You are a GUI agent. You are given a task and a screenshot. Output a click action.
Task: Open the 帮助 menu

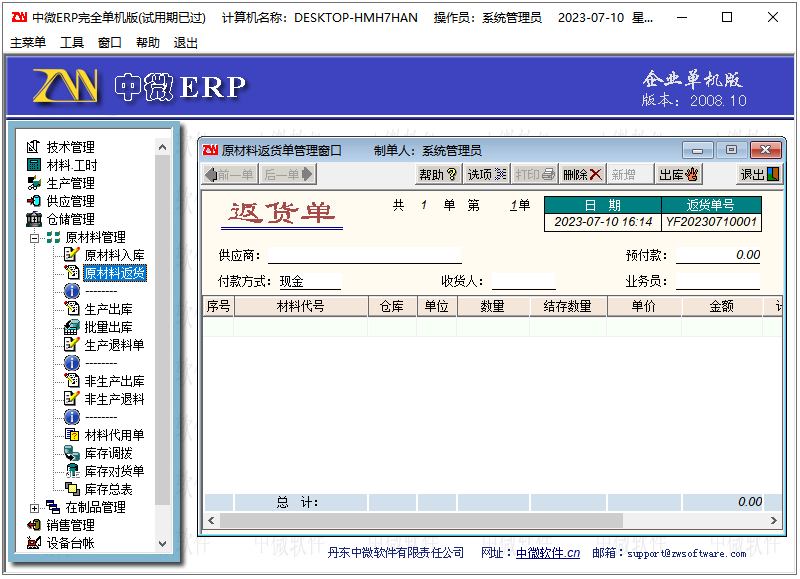[148, 43]
